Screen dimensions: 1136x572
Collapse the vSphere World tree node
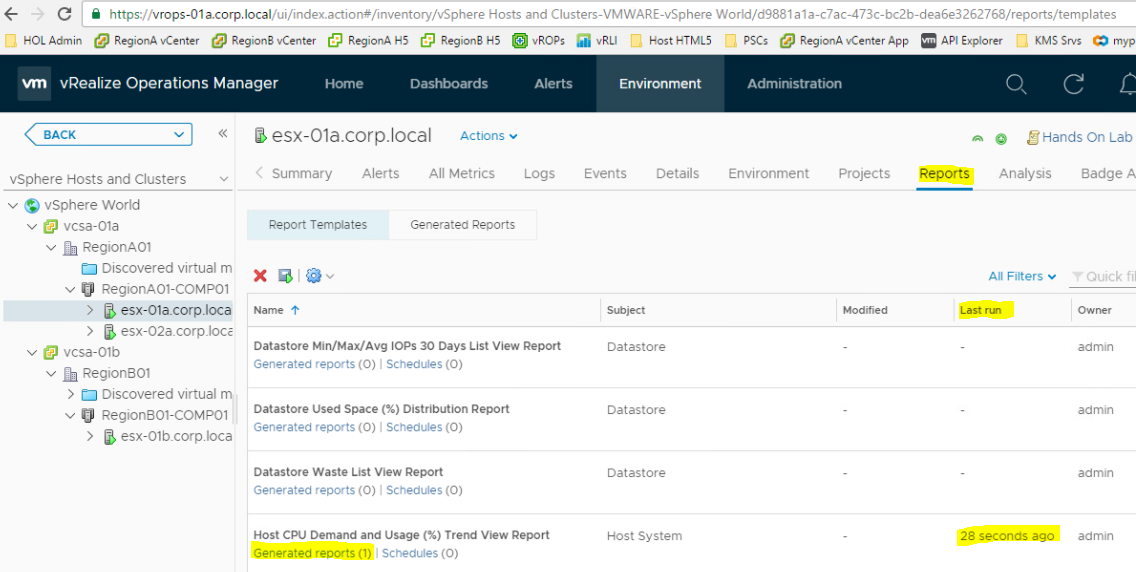click(x=13, y=206)
